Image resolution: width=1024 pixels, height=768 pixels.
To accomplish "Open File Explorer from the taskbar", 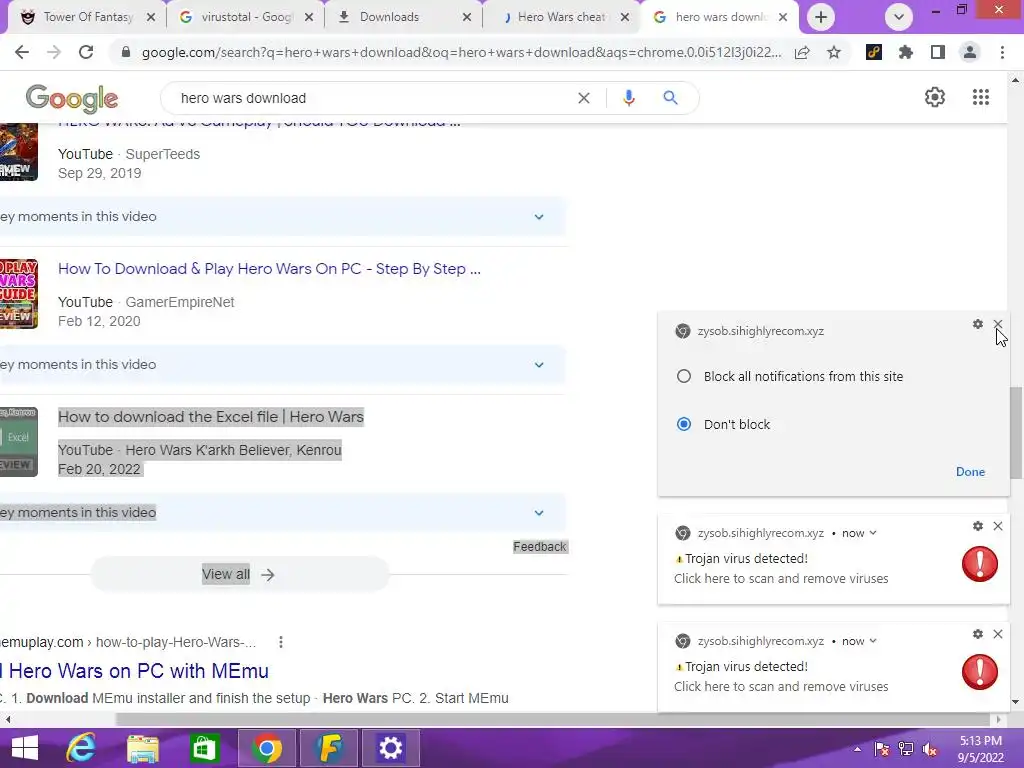I will tap(142, 748).
